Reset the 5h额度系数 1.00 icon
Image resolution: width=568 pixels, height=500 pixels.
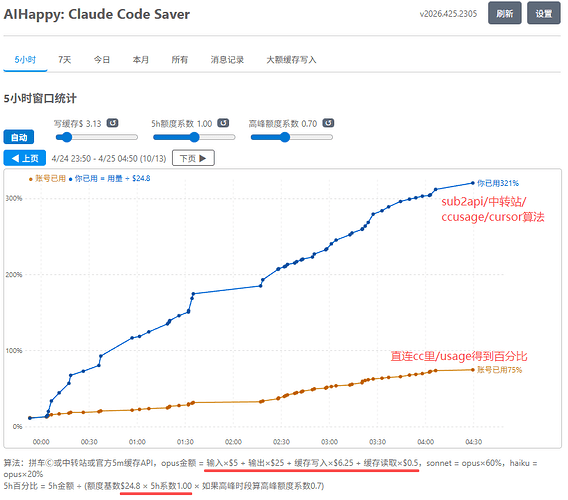223,124
